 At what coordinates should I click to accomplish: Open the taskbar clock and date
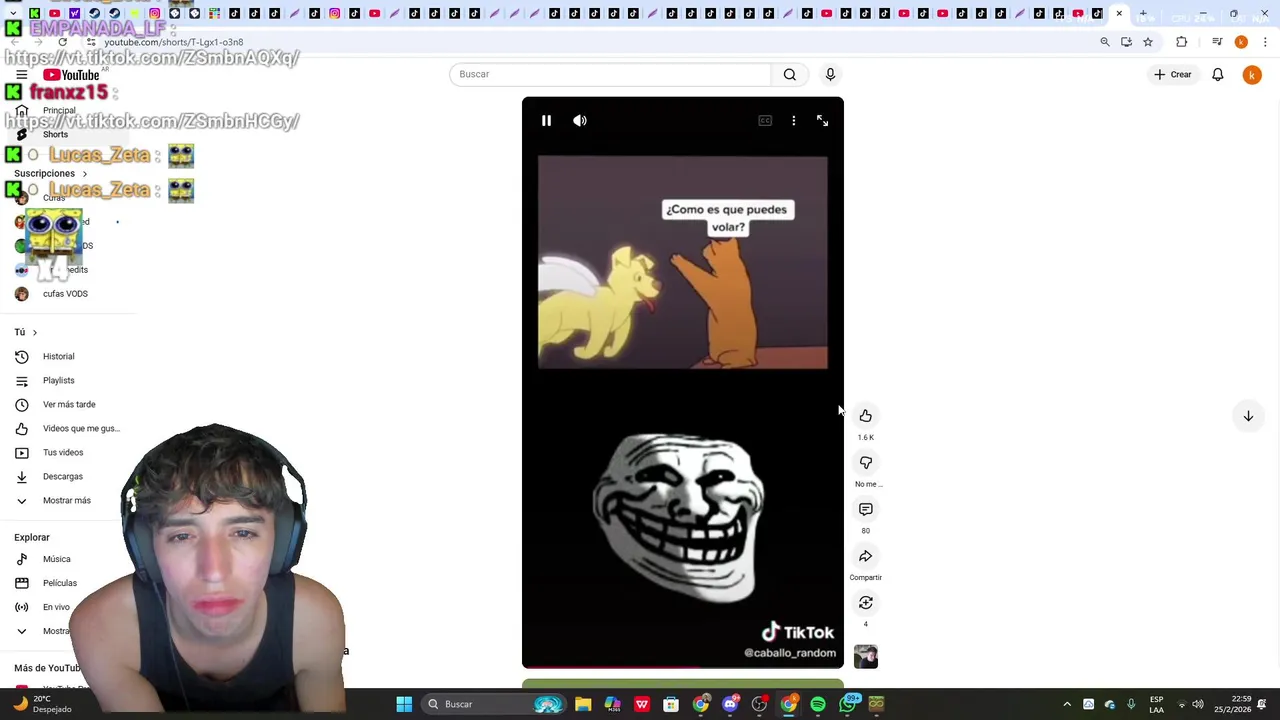[x=1232, y=704]
